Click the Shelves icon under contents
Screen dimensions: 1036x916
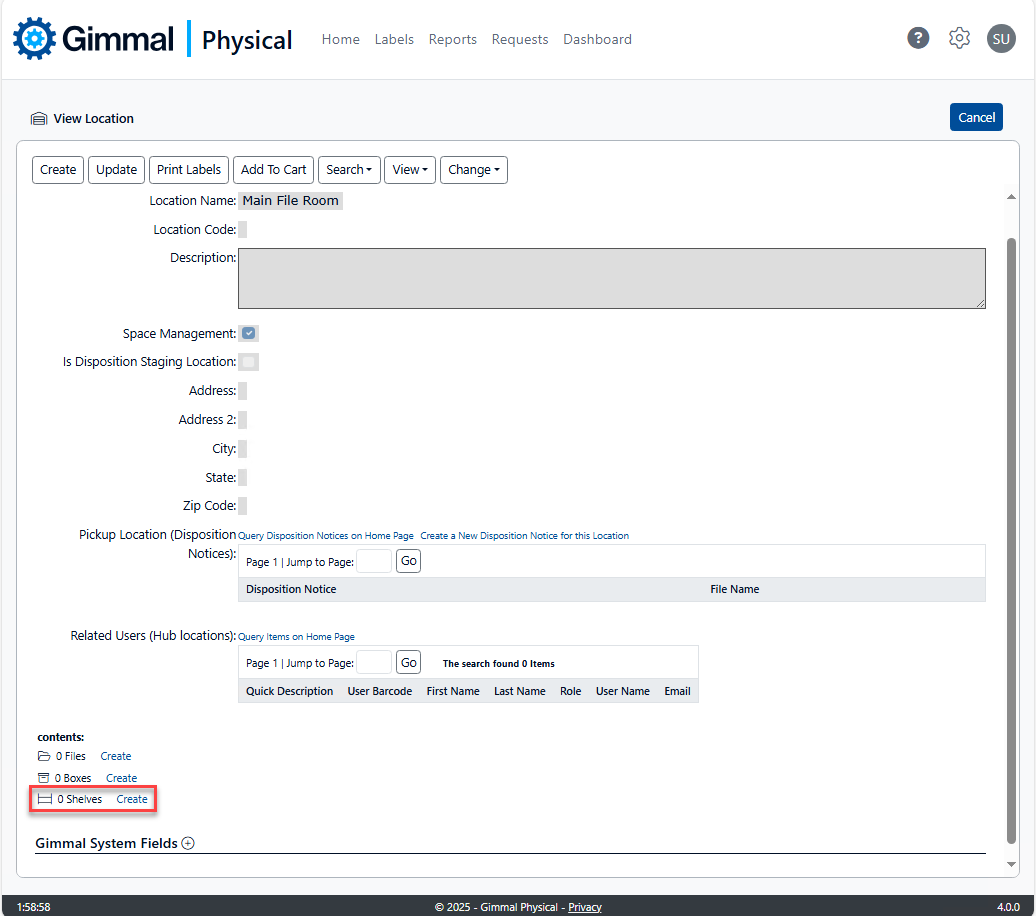click(45, 799)
